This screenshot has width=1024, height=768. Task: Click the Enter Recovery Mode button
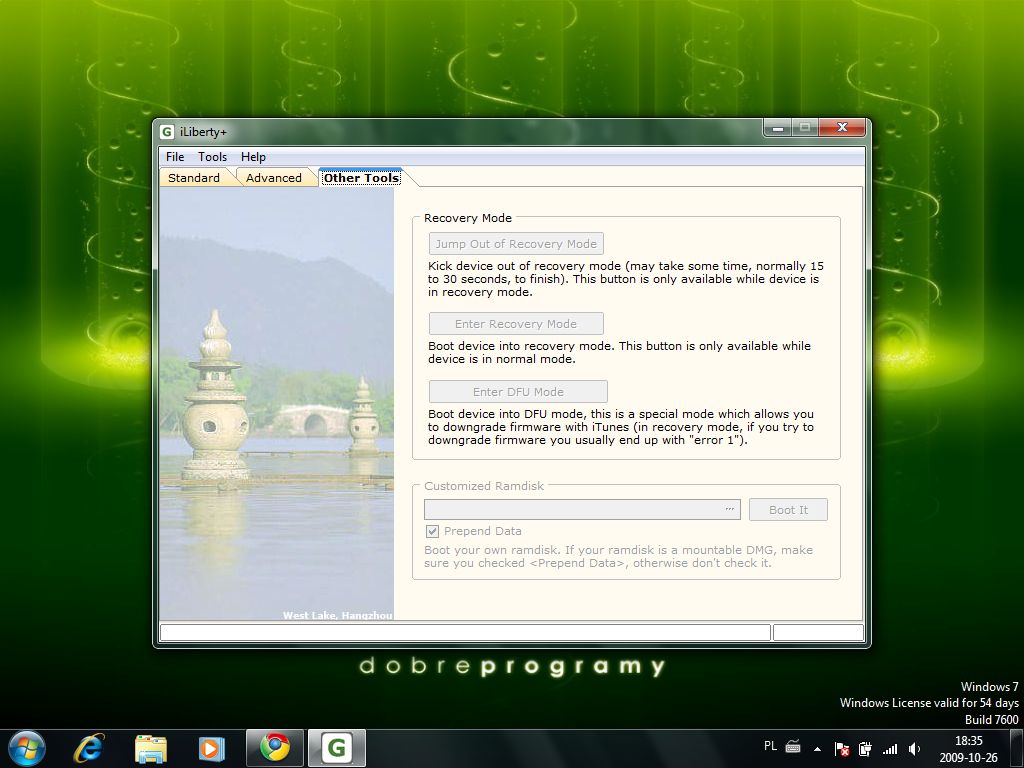coord(516,323)
